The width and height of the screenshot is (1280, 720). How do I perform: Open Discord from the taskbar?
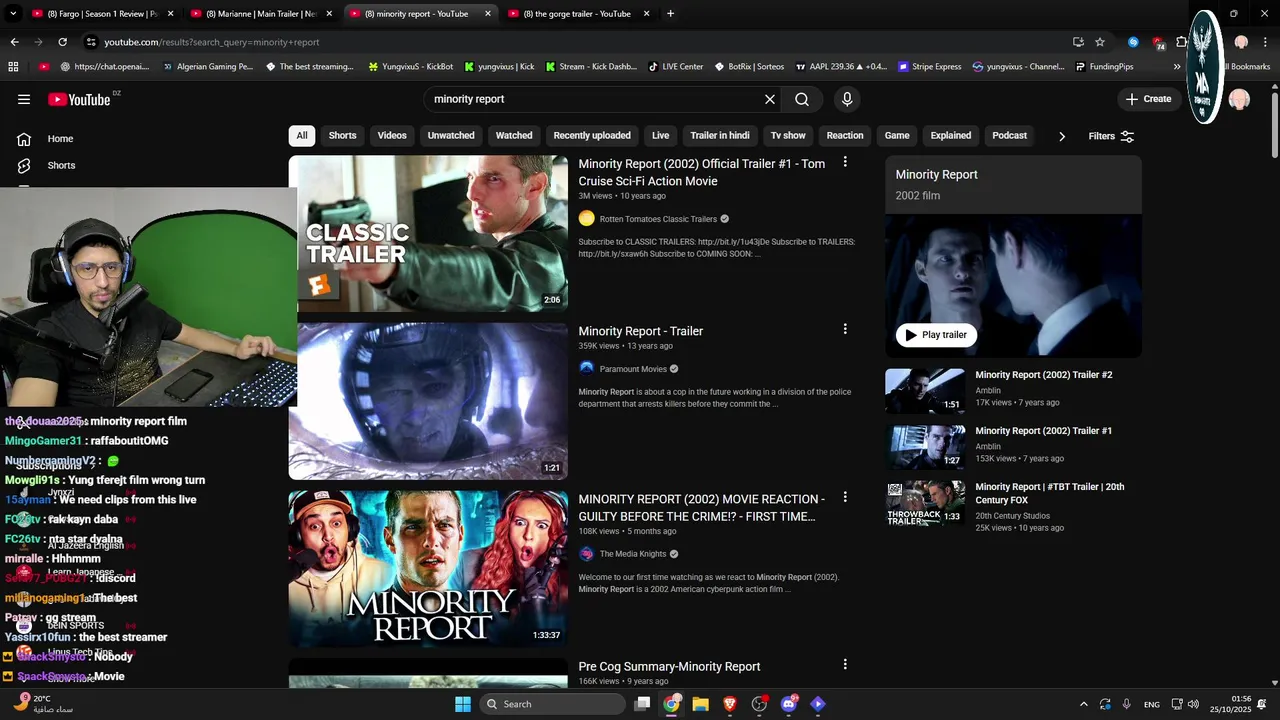click(x=788, y=704)
